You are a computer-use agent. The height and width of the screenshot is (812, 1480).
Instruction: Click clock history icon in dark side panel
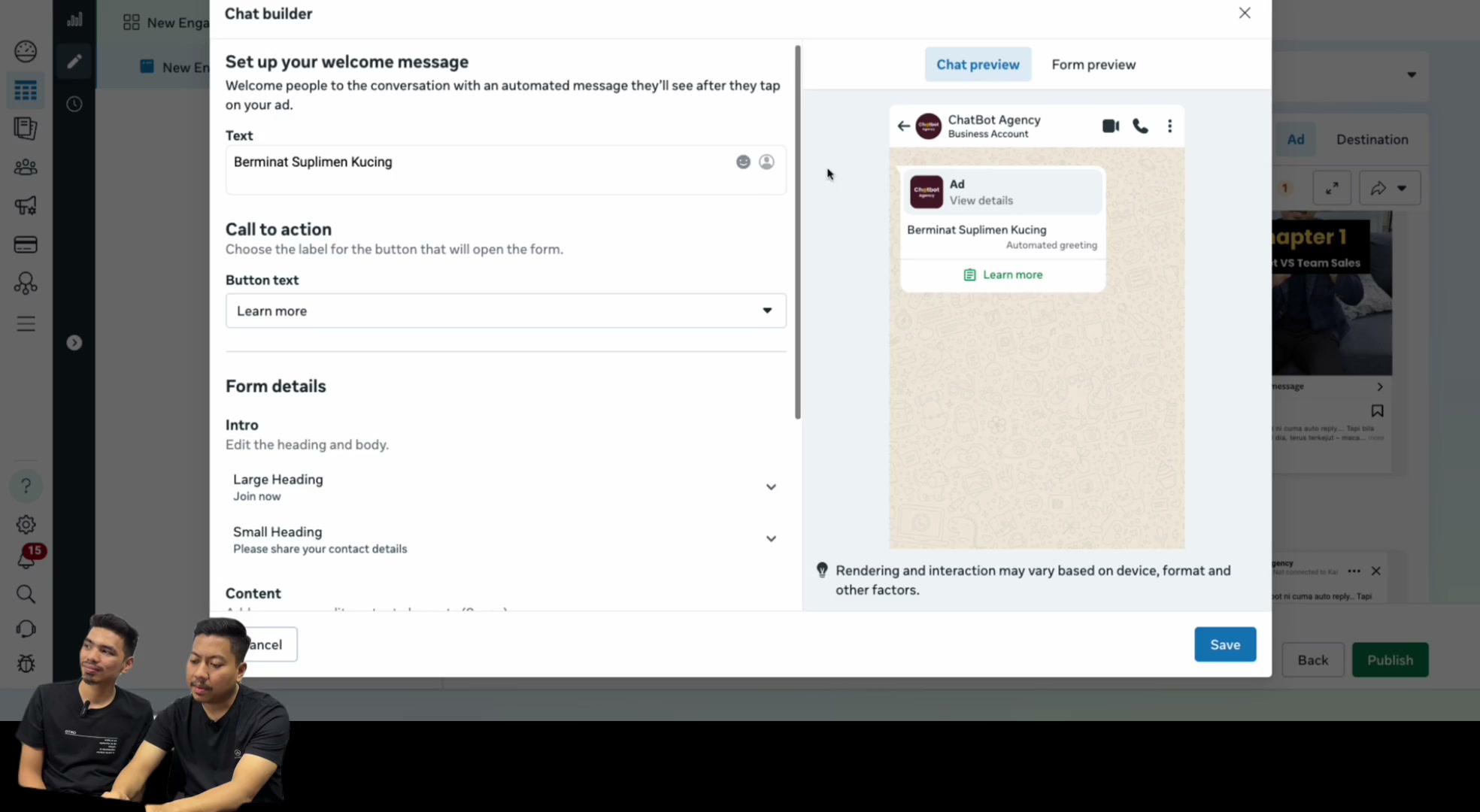pos(74,104)
